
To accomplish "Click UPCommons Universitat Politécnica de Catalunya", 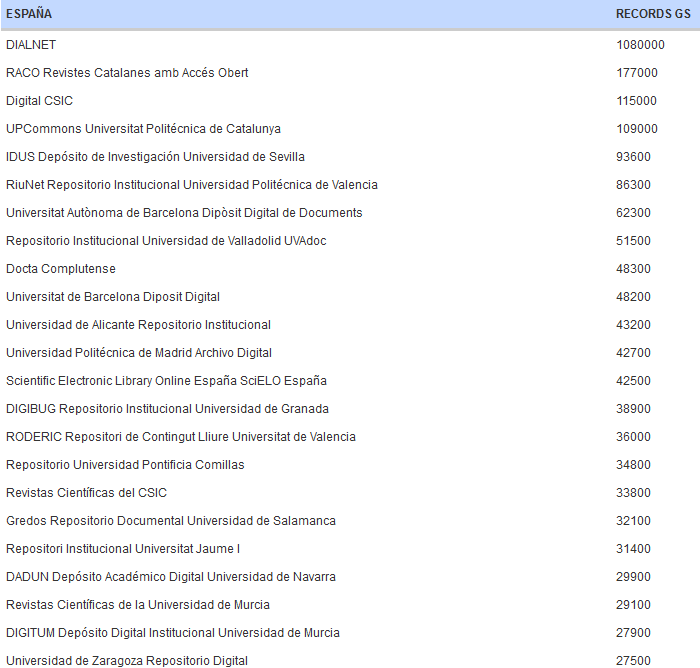I will click(143, 129).
